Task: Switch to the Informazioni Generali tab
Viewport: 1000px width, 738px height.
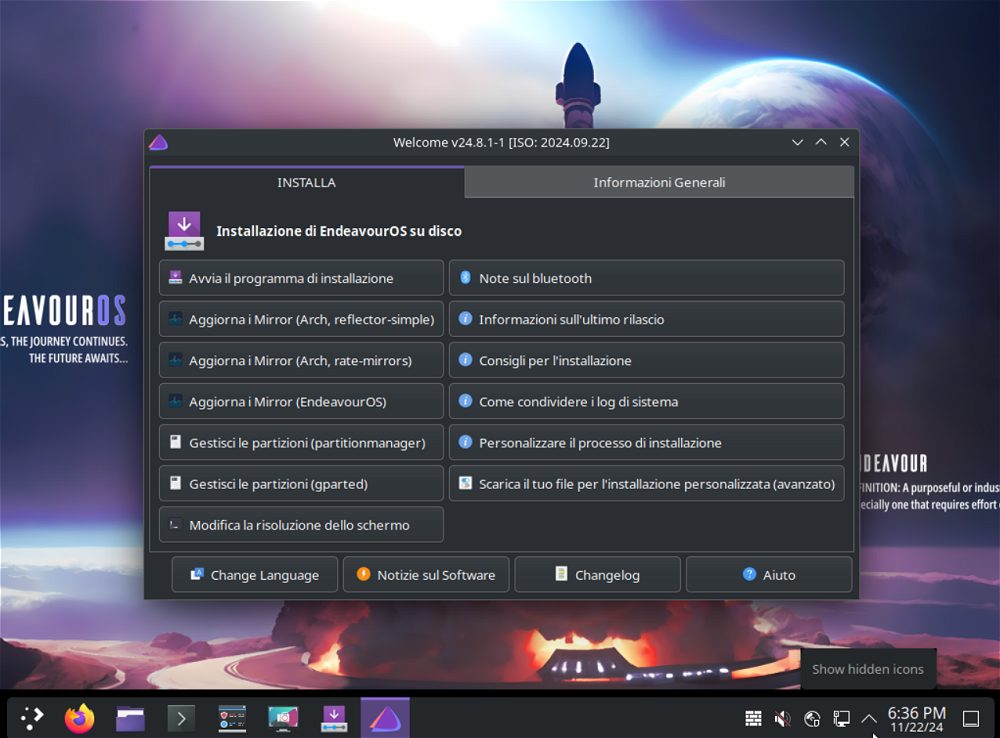Action: point(659,182)
